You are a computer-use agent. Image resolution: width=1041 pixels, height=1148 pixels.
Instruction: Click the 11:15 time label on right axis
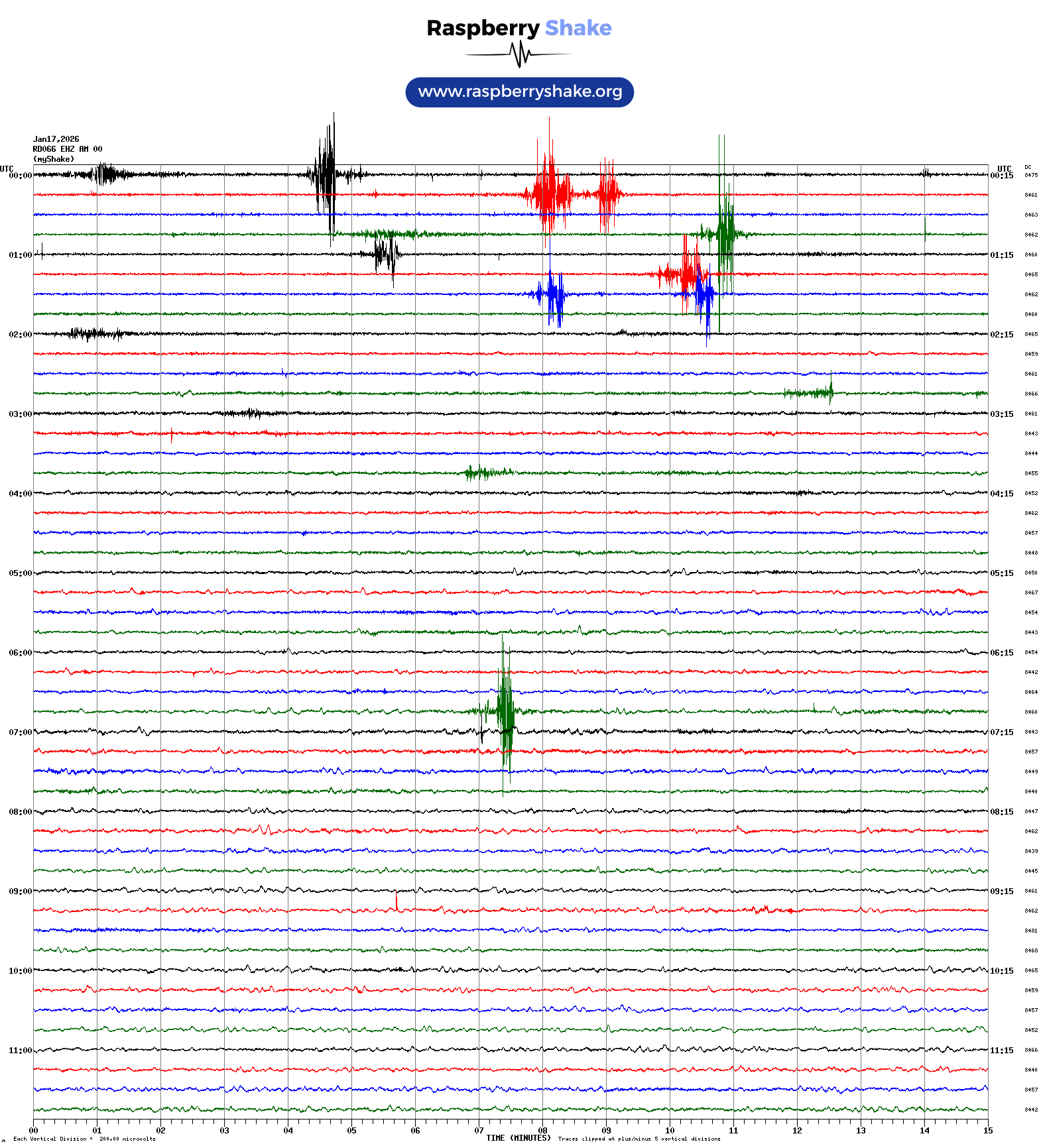(1001, 1051)
